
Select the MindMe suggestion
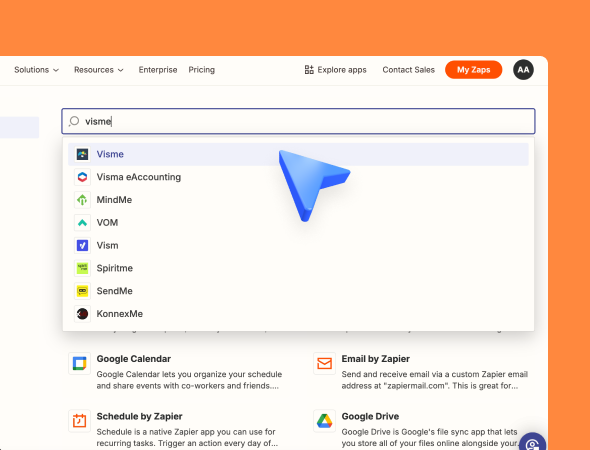298,200
